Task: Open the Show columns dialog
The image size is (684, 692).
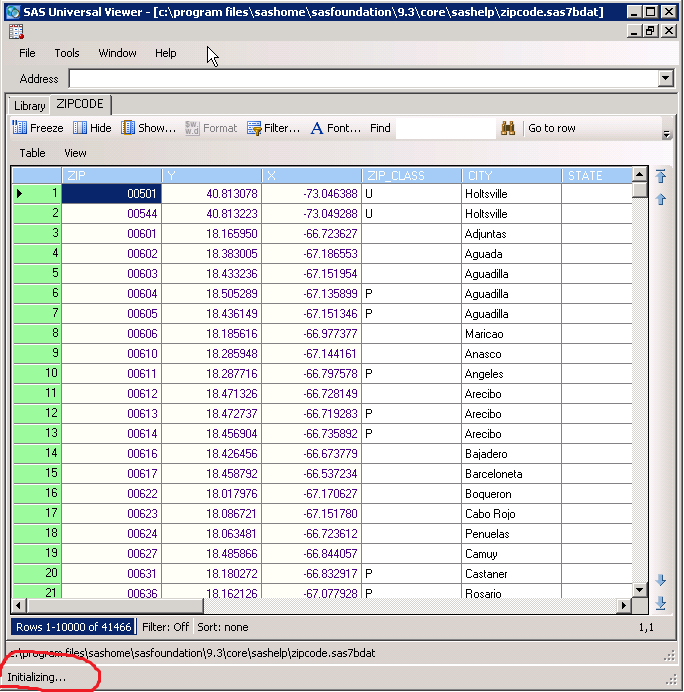Action: pos(149,128)
